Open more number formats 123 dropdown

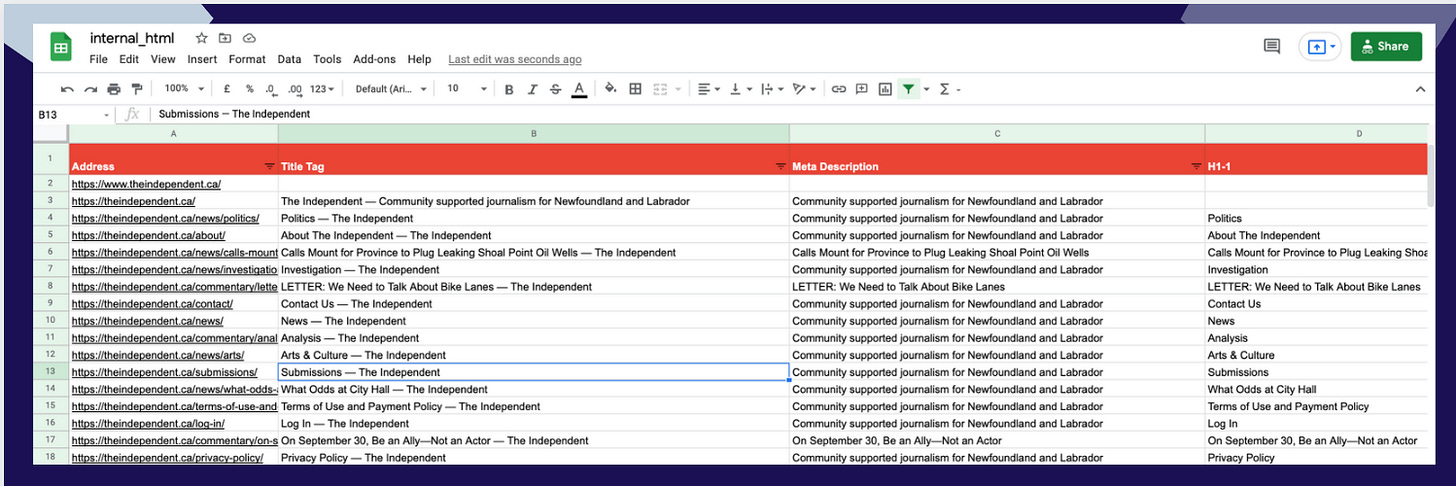322,89
